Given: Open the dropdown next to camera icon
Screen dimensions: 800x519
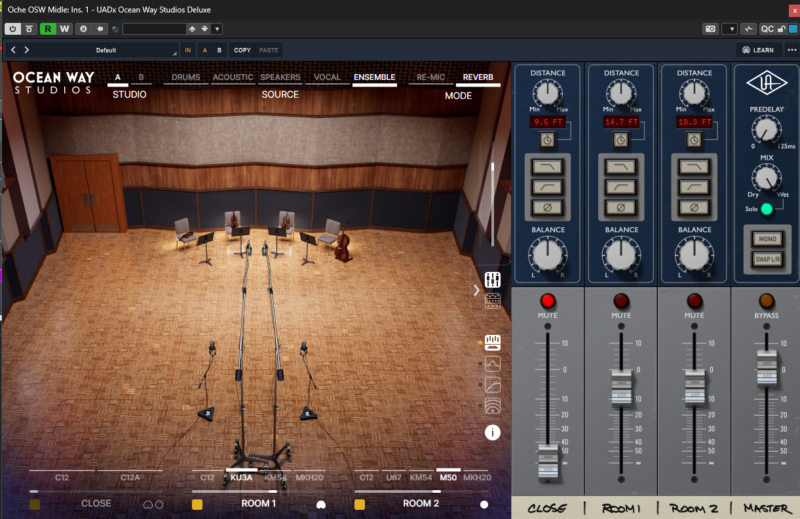Looking at the screenshot, I should [x=731, y=29].
